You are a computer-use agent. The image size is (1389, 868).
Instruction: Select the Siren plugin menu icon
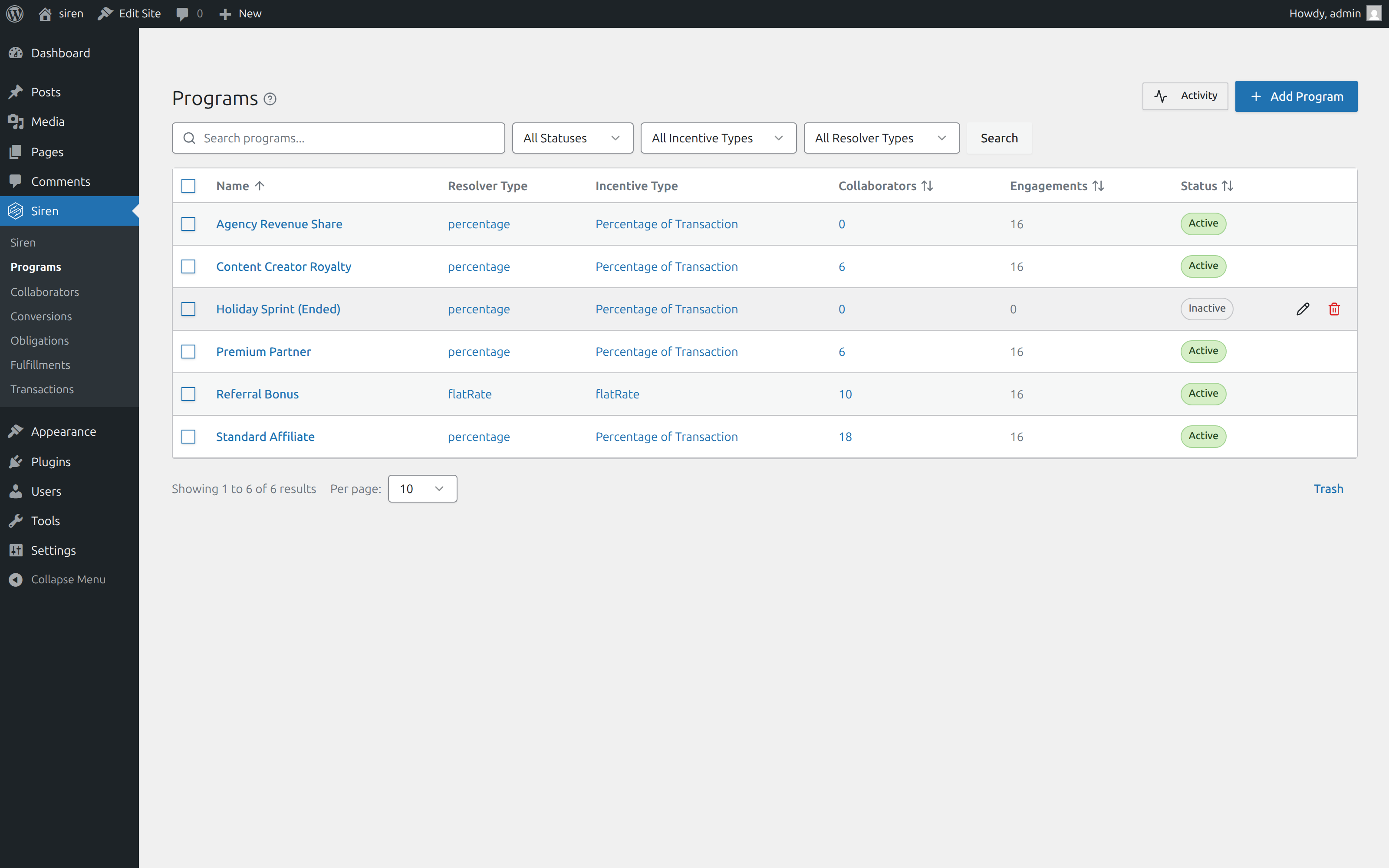pyautogui.click(x=16, y=210)
